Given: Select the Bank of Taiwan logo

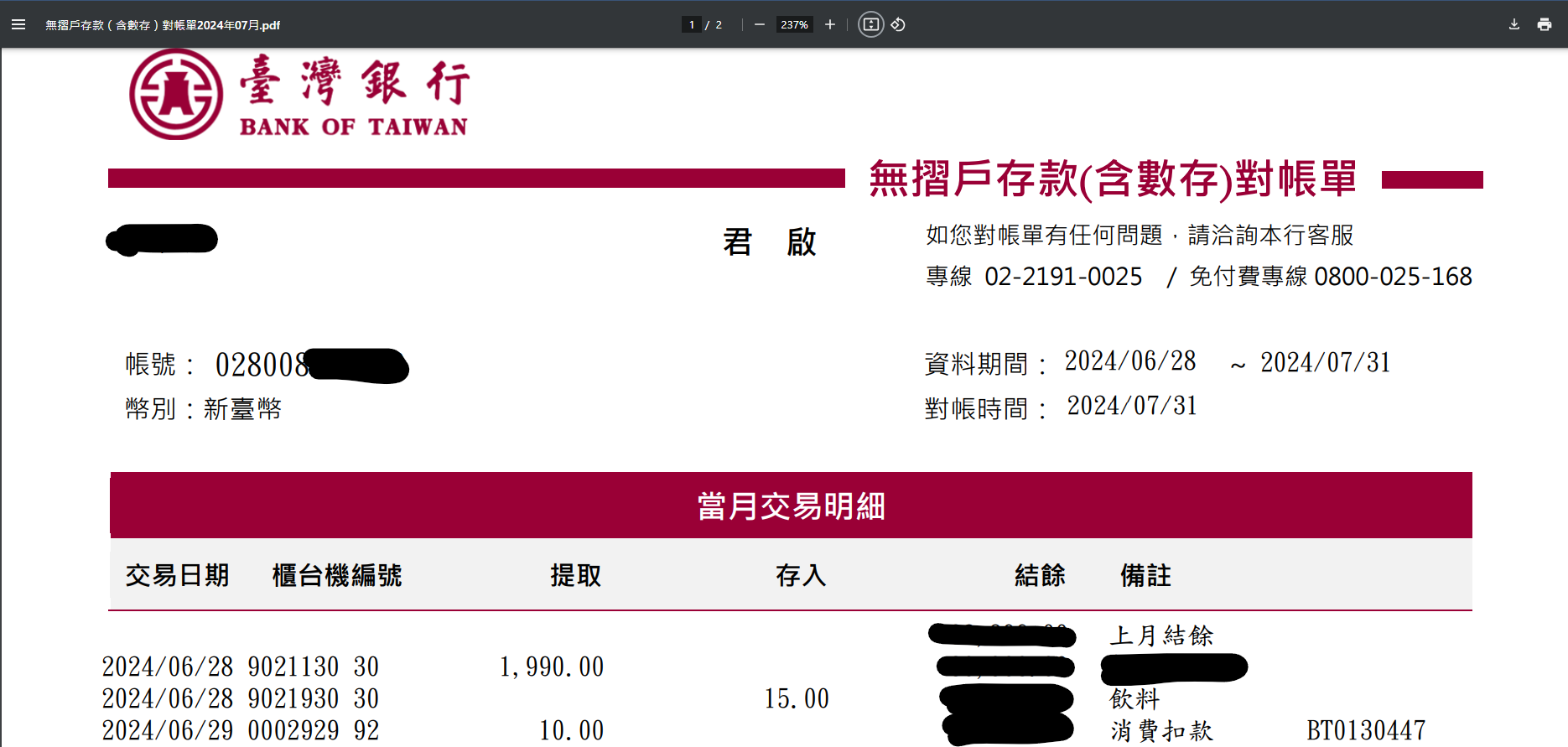Looking at the screenshot, I should [299, 94].
